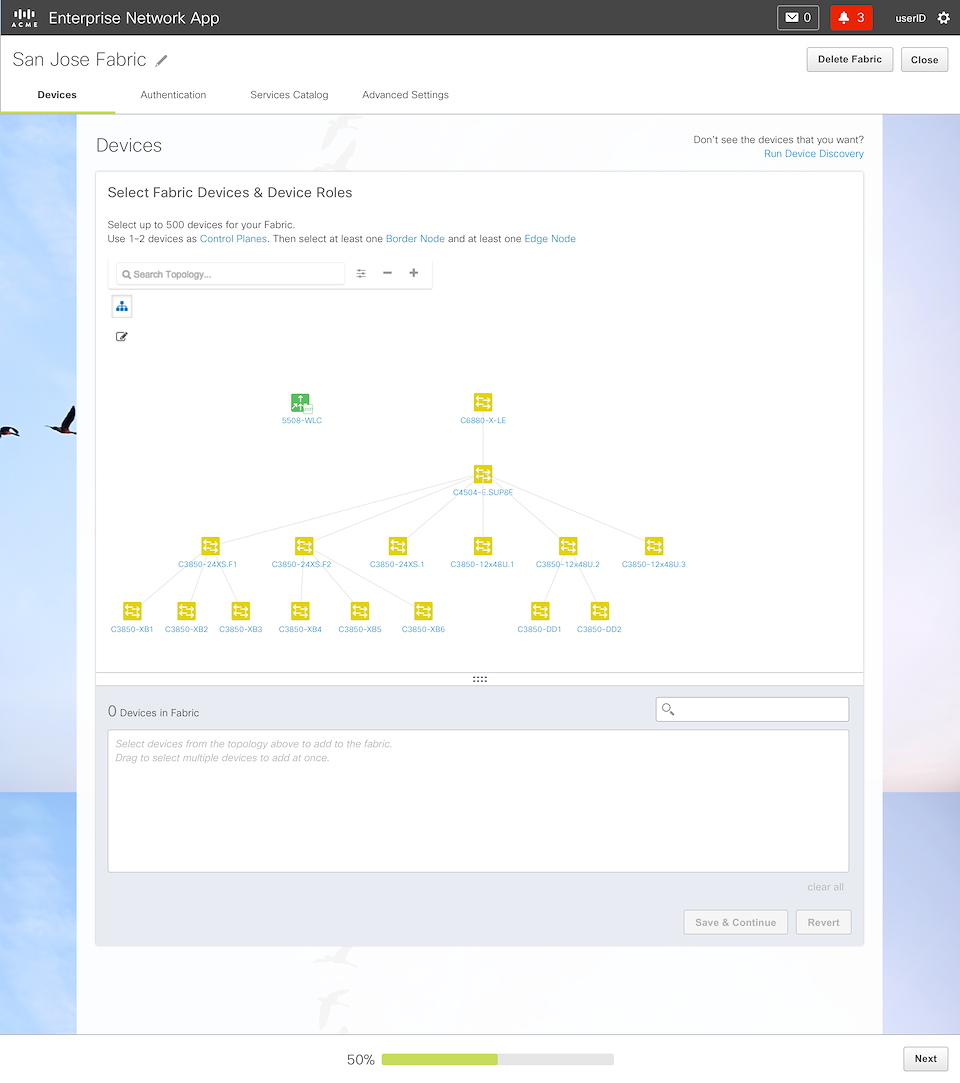
Task: Click the Revert button
Action: (x=823, y=922)
